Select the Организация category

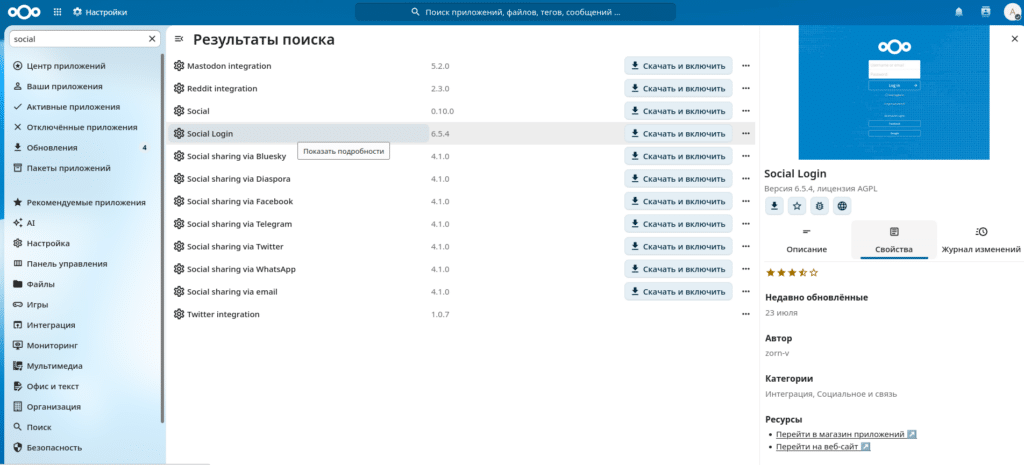coord(83,406)
